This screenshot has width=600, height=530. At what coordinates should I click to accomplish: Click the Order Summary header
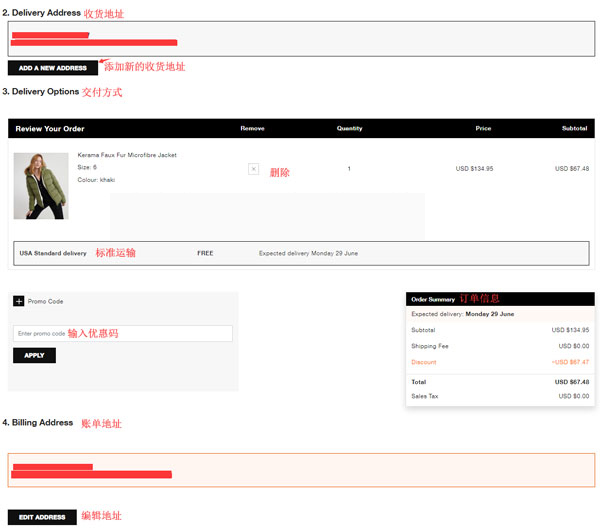pos(500,299)
